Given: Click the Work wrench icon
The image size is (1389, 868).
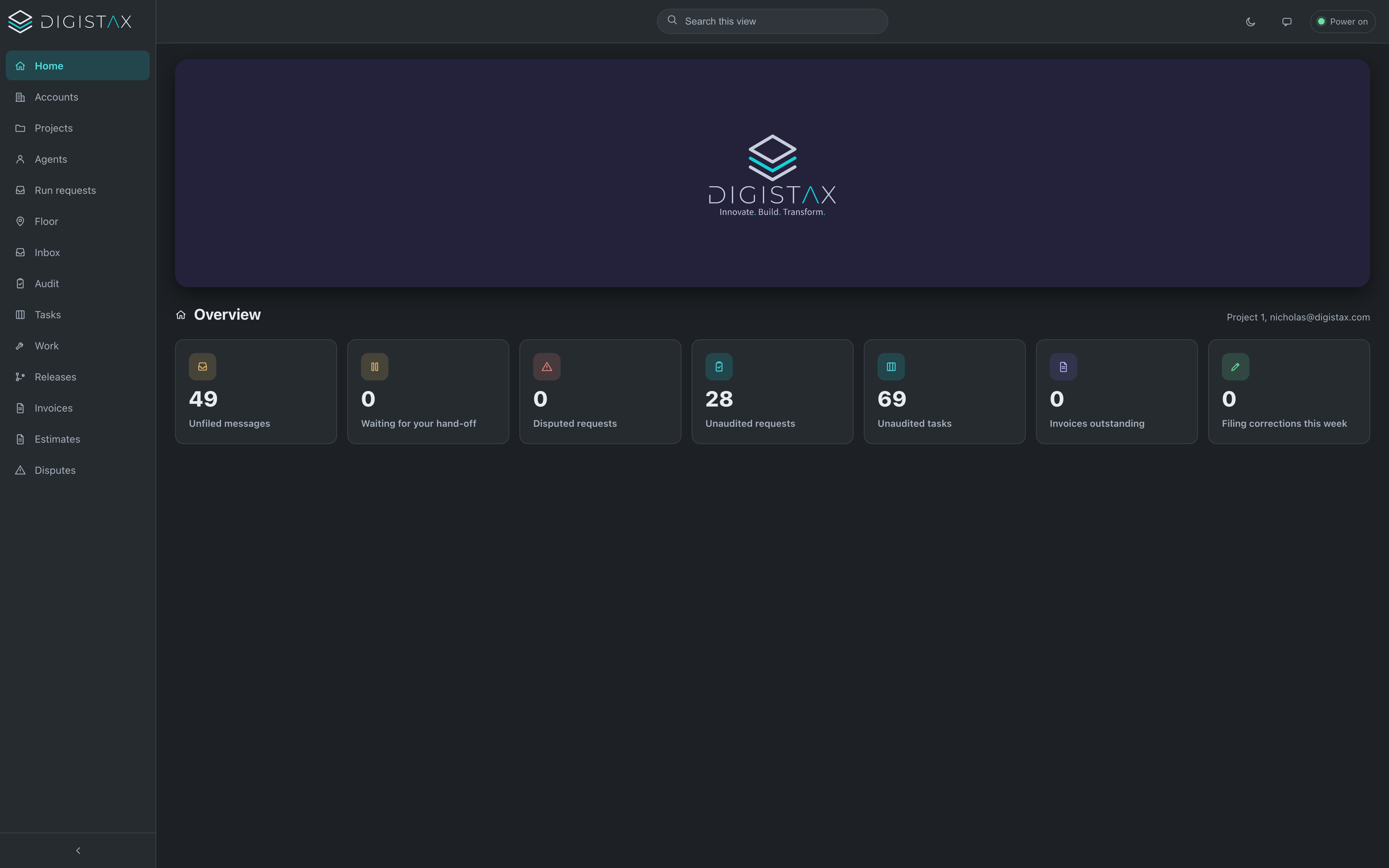Looking at the screenshot, I should coord(20,346).
